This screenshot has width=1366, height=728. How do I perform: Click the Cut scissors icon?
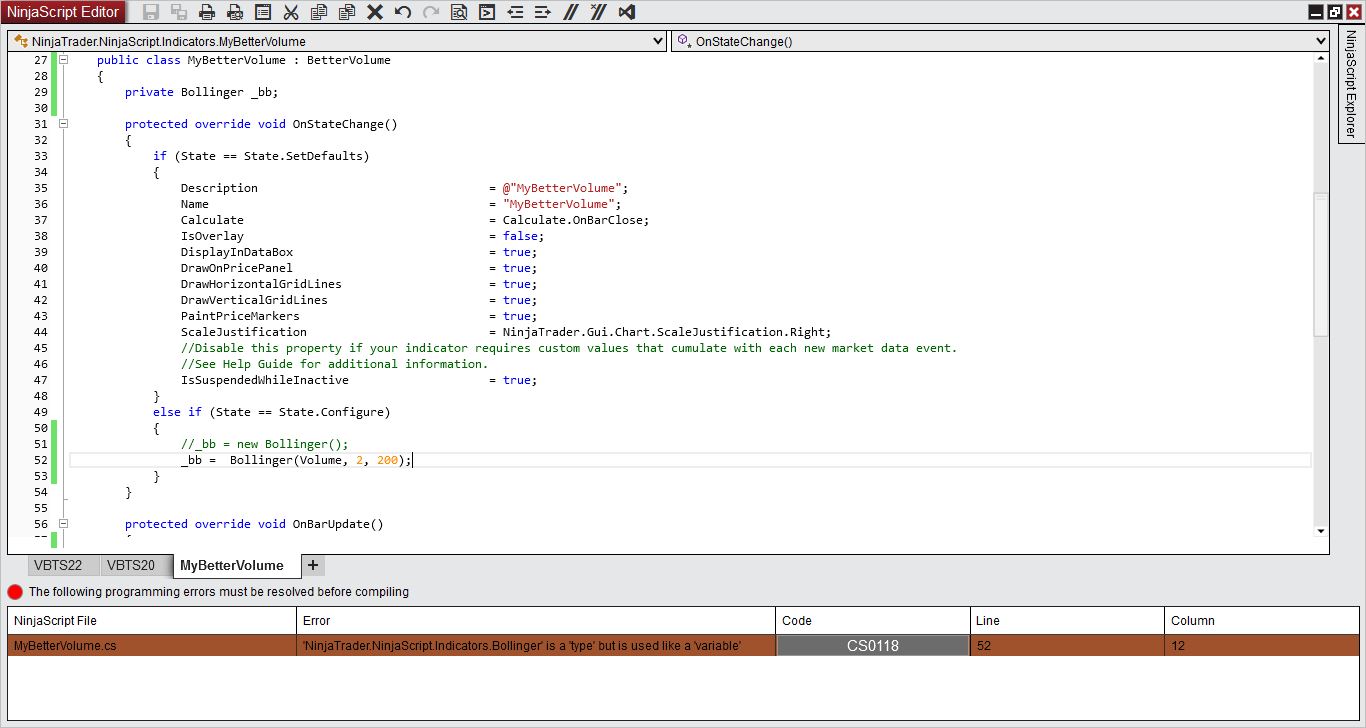point(291,12)
